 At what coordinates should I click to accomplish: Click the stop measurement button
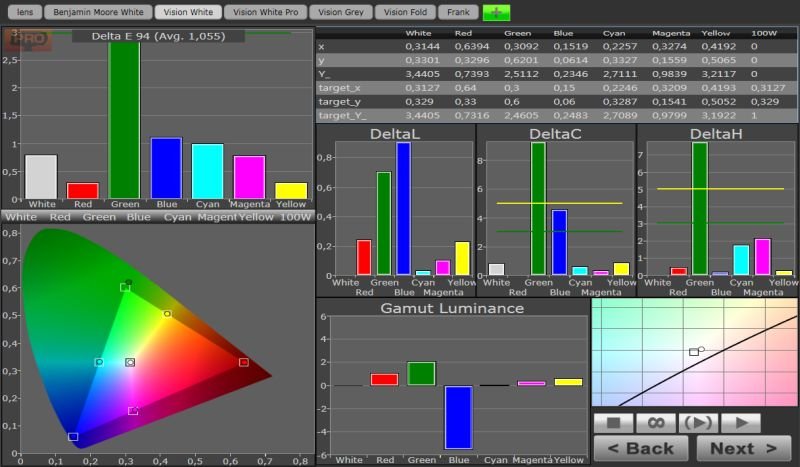614,423
